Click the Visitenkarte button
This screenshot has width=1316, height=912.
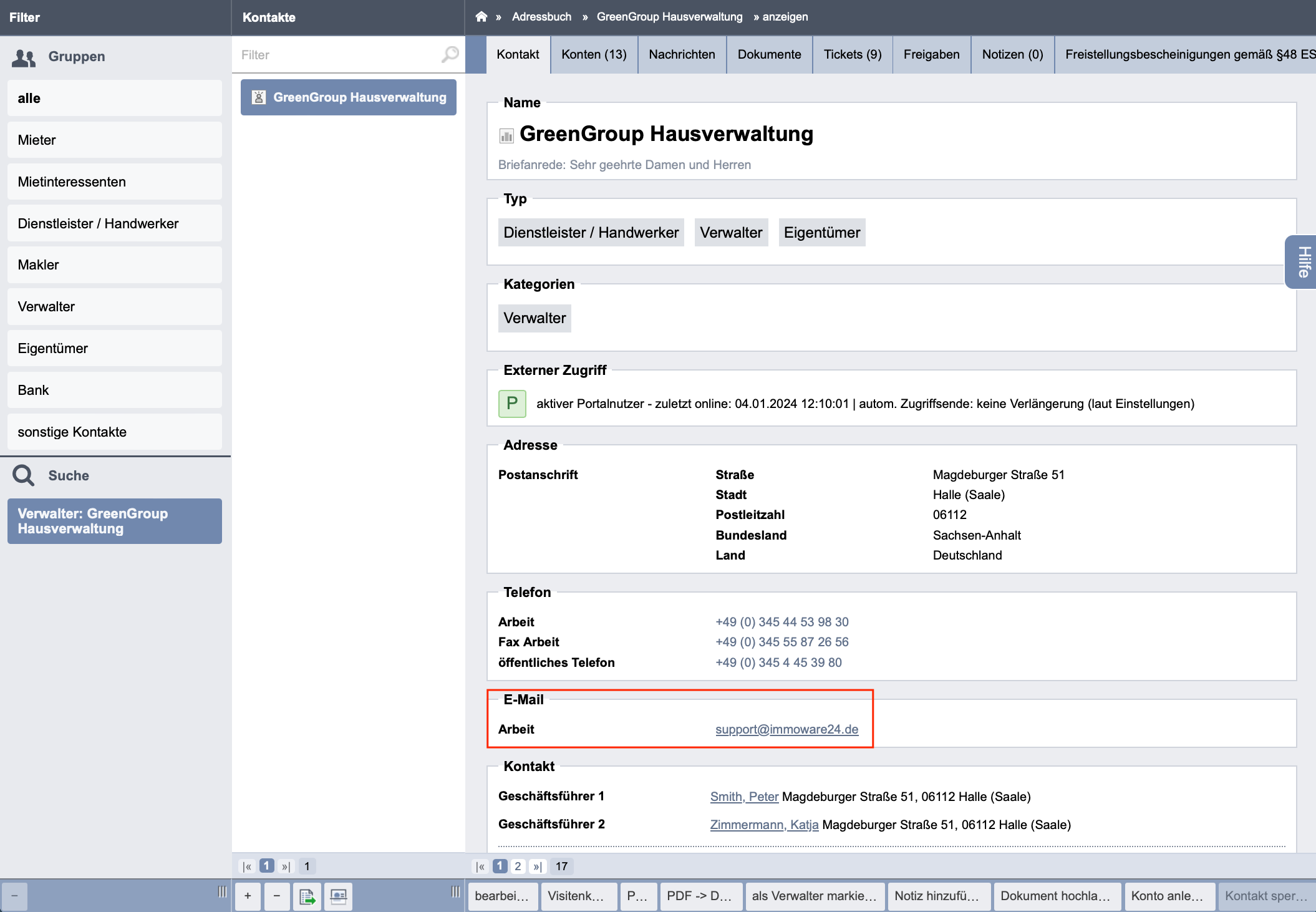coord(578,896)
